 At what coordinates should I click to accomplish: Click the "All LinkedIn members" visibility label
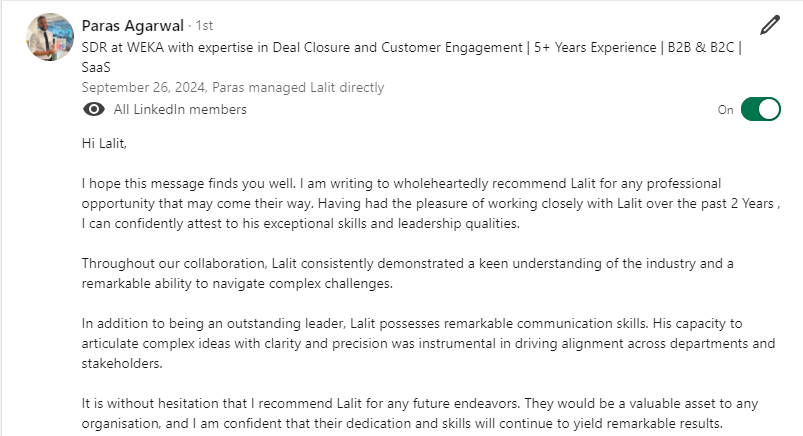coord(180,109)
